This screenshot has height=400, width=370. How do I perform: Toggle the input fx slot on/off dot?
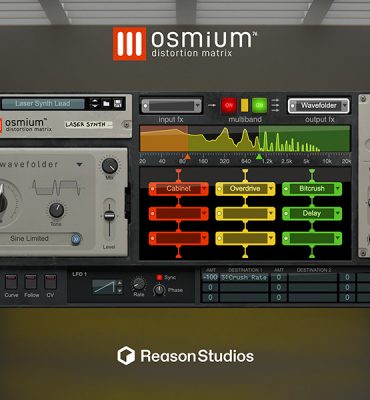tap(145, 106)
